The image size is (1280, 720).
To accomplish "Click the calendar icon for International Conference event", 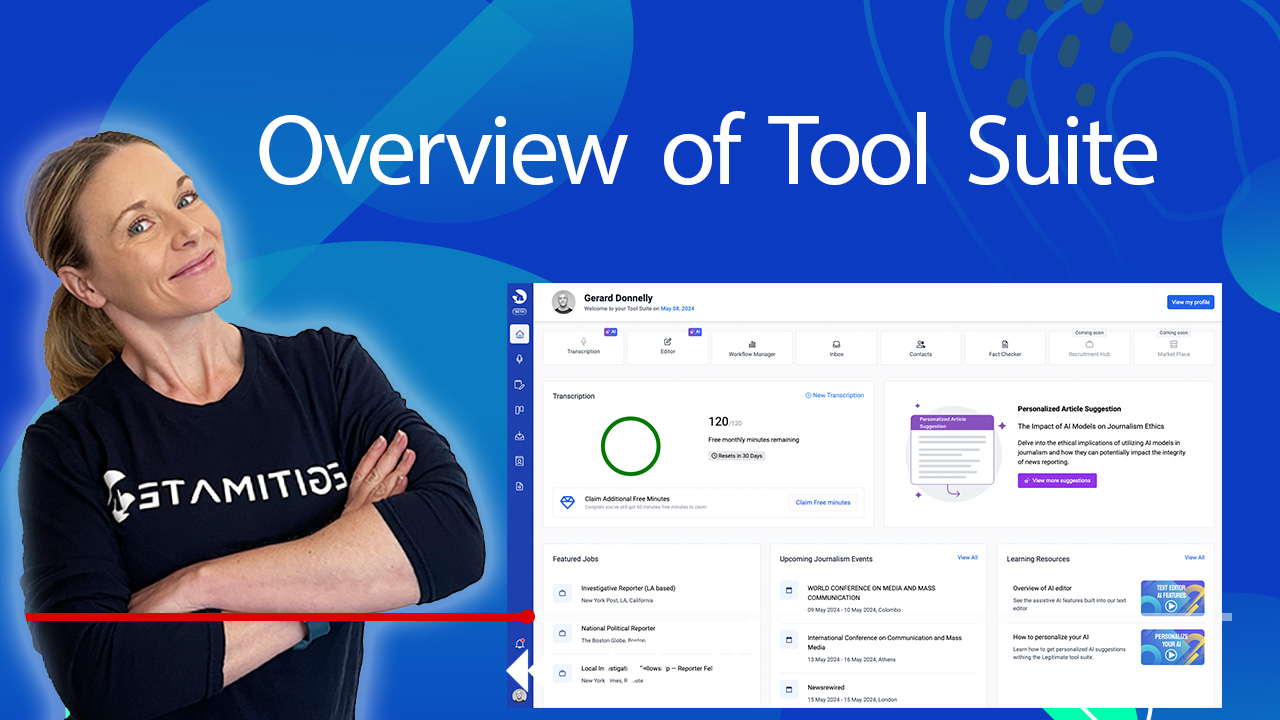I will [788, 640].
